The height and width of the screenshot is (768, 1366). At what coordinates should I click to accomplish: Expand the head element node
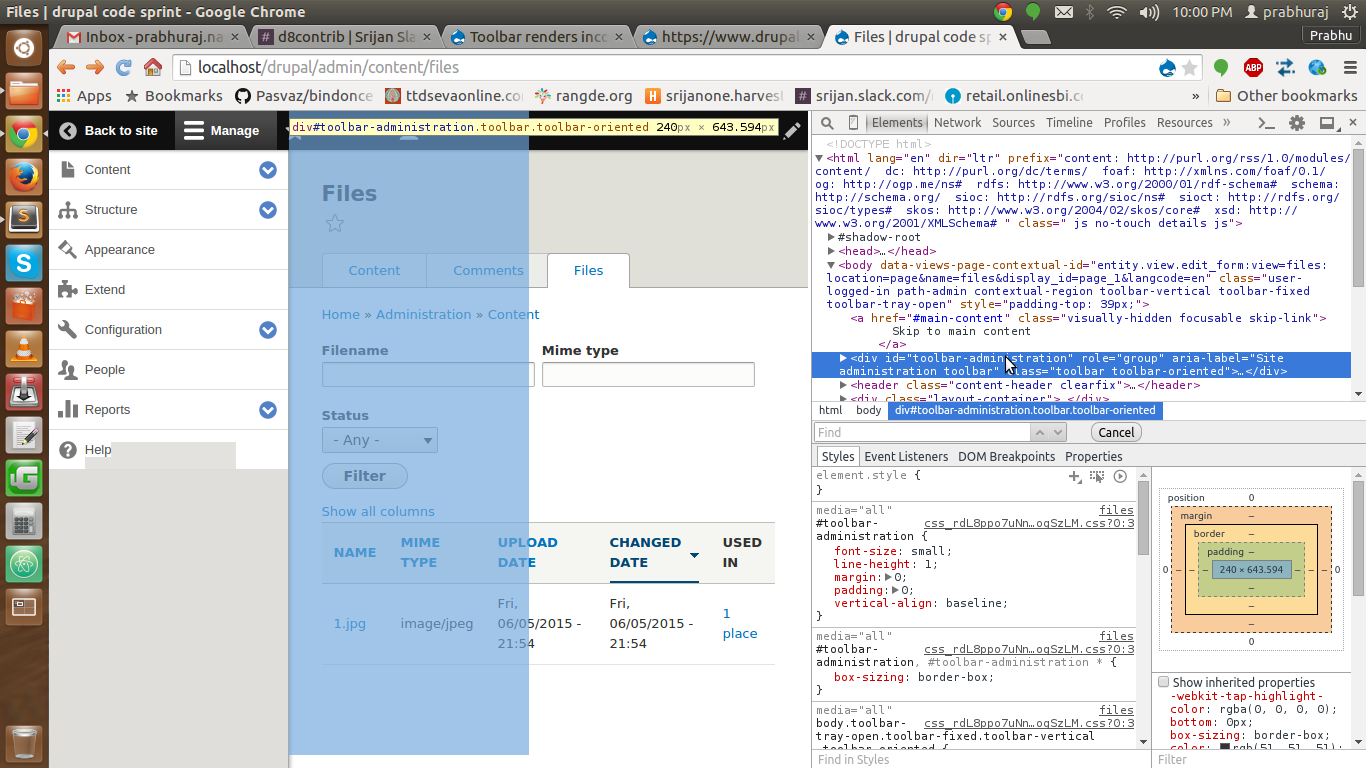pyautogui.click(x=832, y=251)
